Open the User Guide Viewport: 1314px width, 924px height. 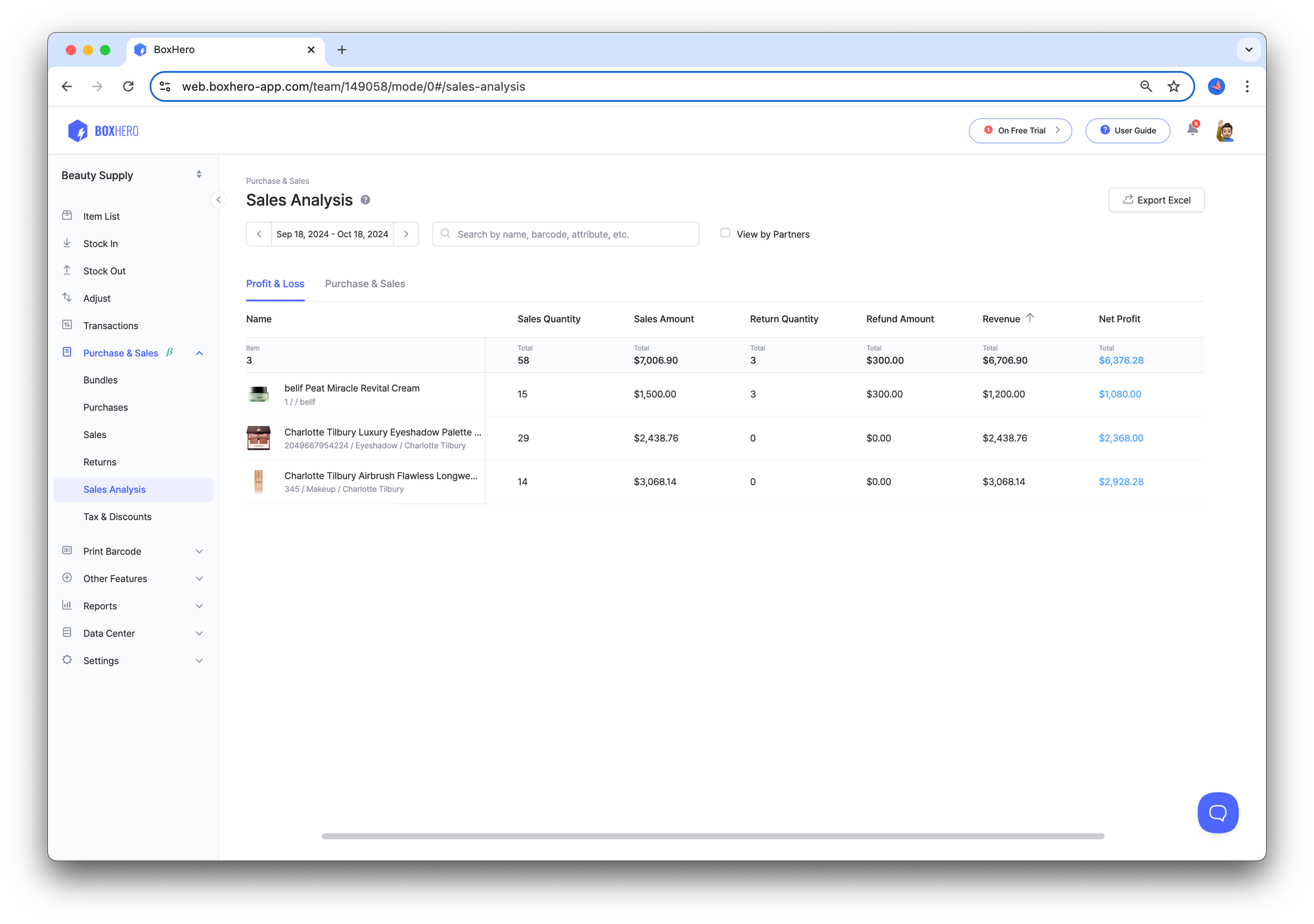pos(1127,130)
